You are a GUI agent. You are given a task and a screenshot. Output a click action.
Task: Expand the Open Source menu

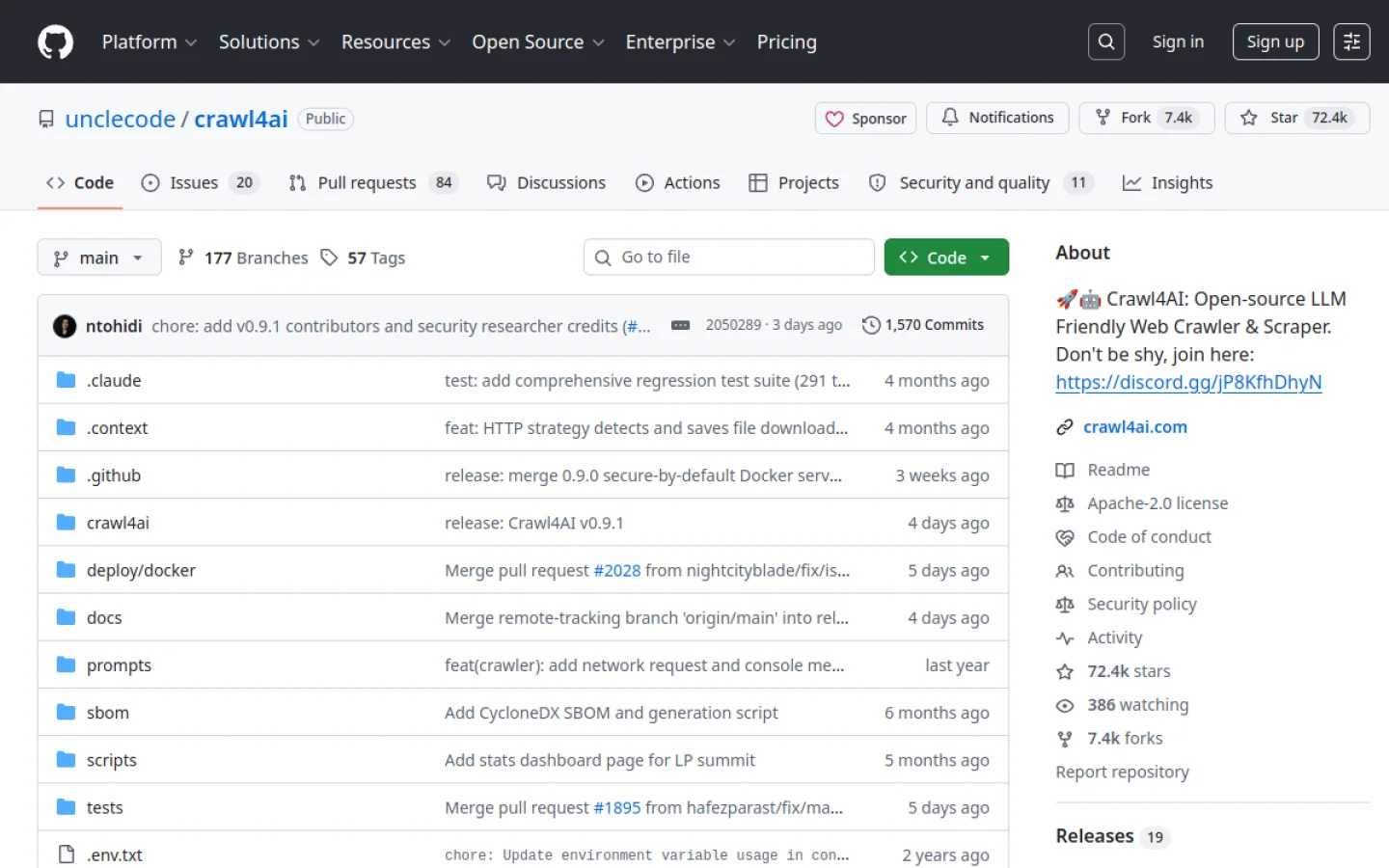pyautogui.click(x=538, y=41)
